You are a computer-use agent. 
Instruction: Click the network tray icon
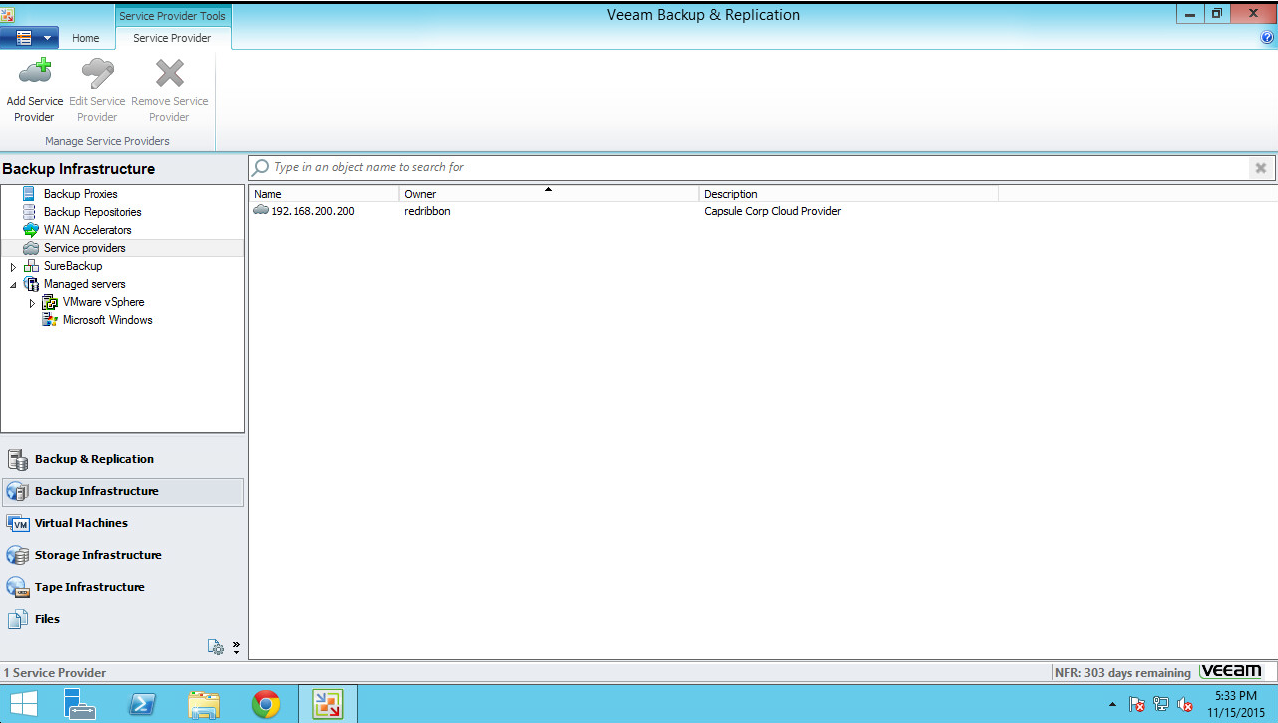1161,704
